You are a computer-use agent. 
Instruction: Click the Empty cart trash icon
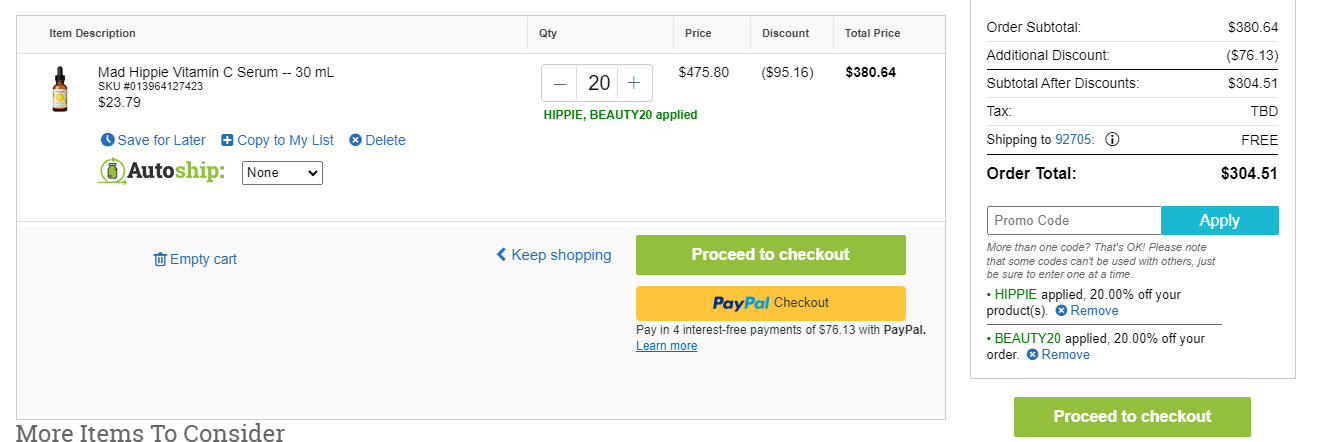(160, 259)
